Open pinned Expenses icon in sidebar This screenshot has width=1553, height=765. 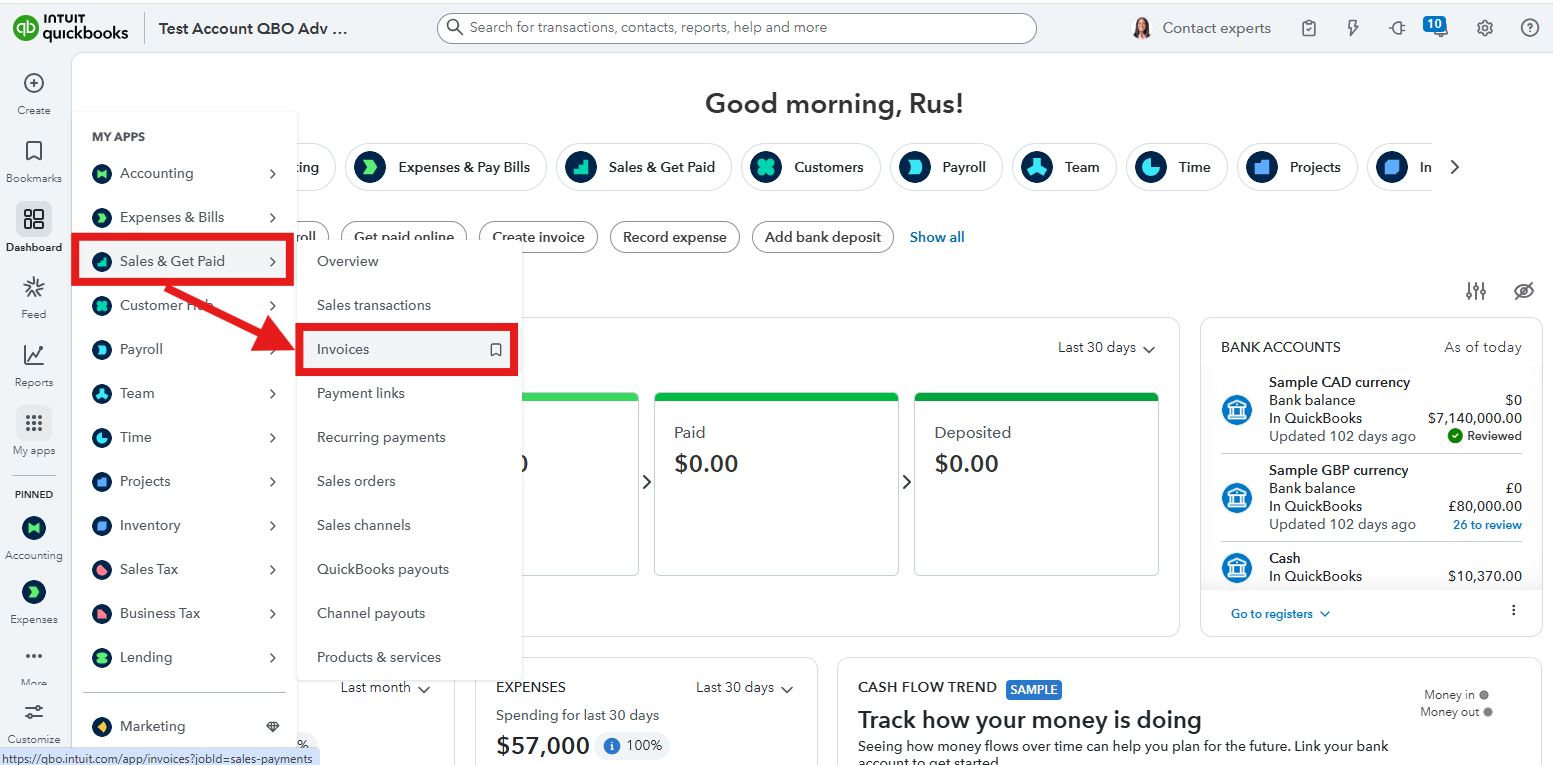click(x=34, y=592)
